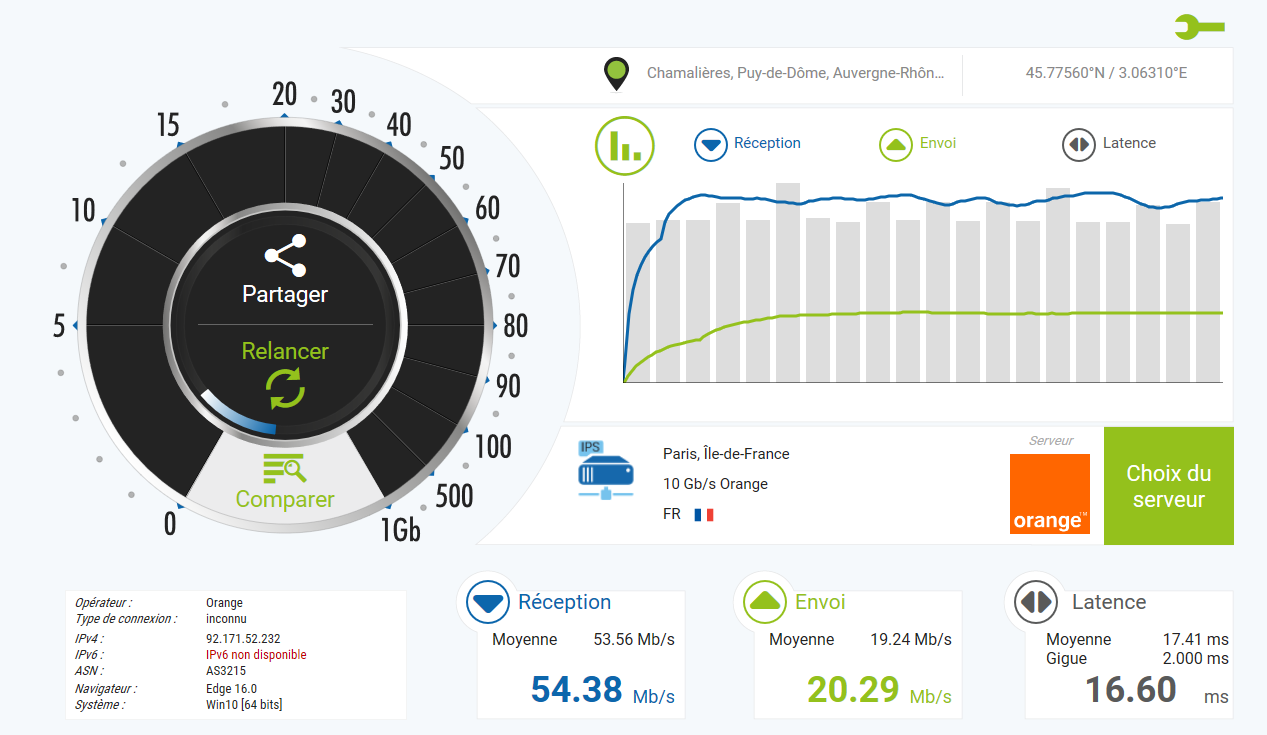Click the latency result 16.60 ms
This screenshot has height=735, width=1267.
(x=1156, y=690)
